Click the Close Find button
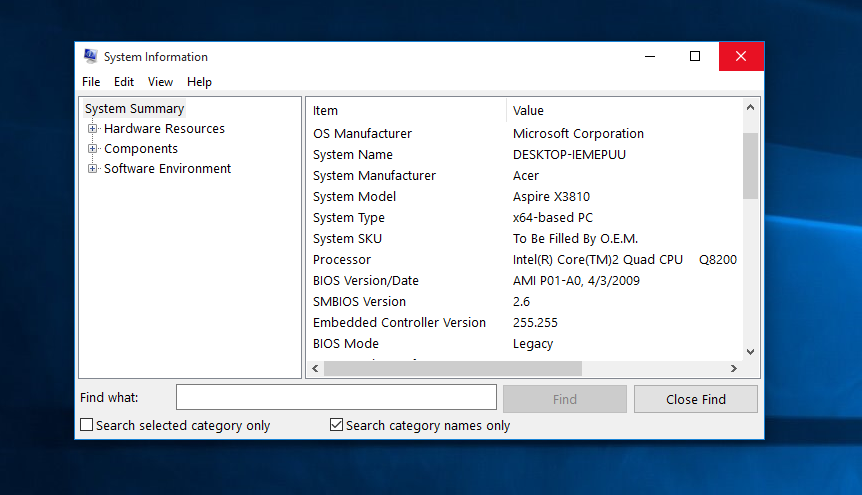Image resolution: width=862 pixels, height=495 pixels. 695,399
